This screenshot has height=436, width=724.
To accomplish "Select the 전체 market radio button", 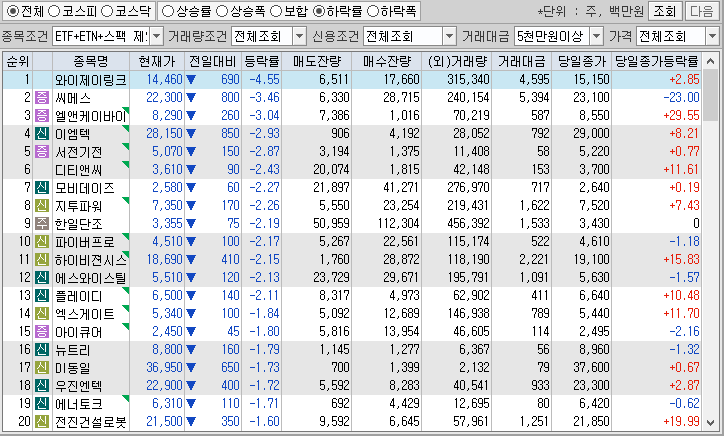I will pos(13,11).
